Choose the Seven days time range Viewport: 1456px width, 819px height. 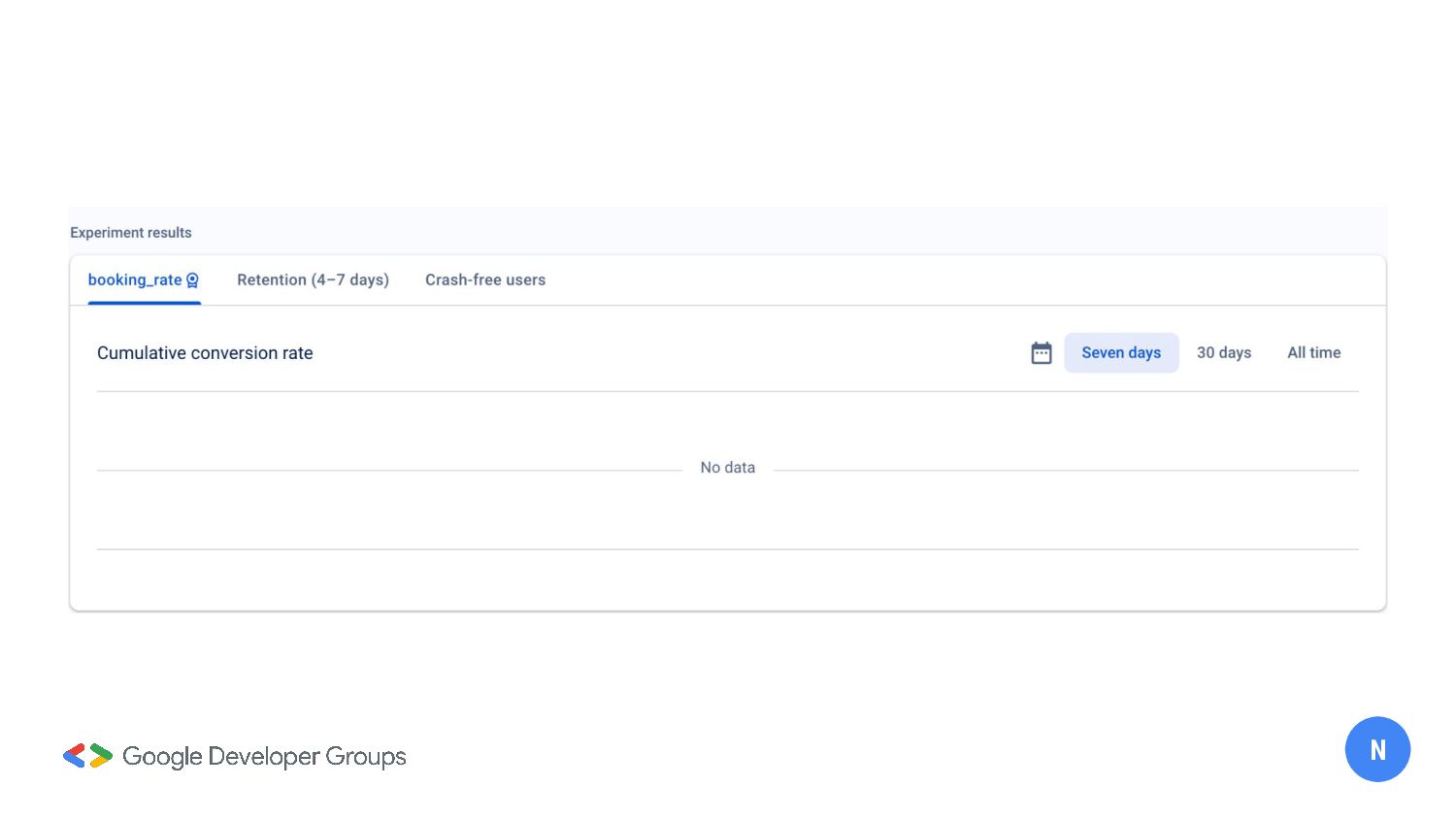coord(1121,353)
